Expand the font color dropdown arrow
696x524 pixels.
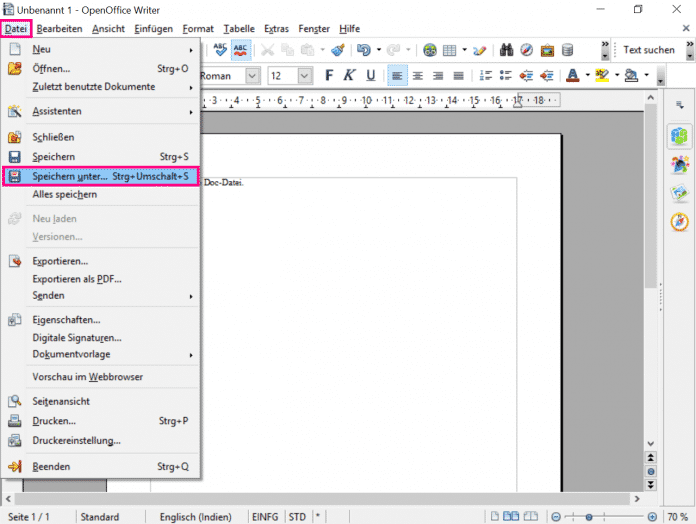pyautogui.click(x=586, y=76)
